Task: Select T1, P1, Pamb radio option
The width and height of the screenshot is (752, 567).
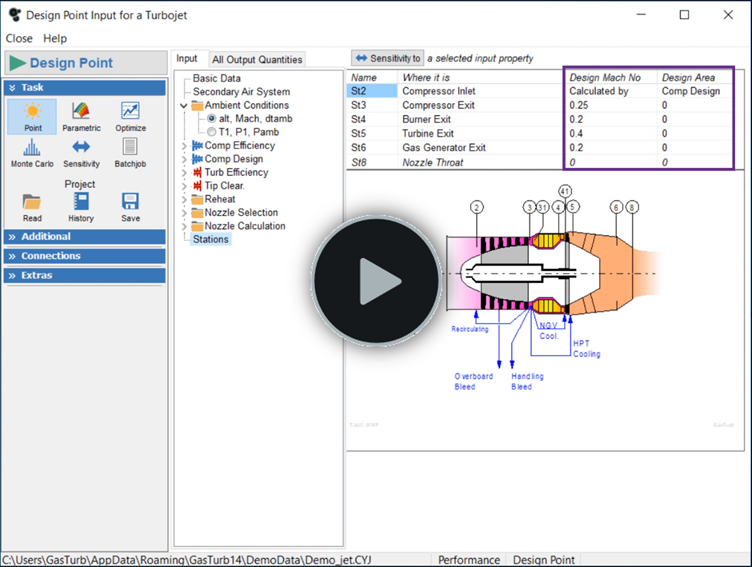Action: [212, 132]
